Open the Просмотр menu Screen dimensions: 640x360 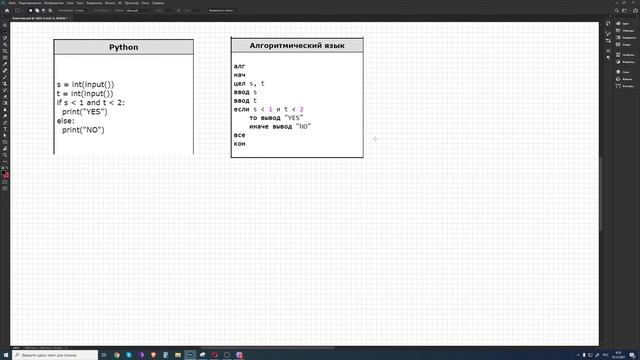[x=132, y=3]
